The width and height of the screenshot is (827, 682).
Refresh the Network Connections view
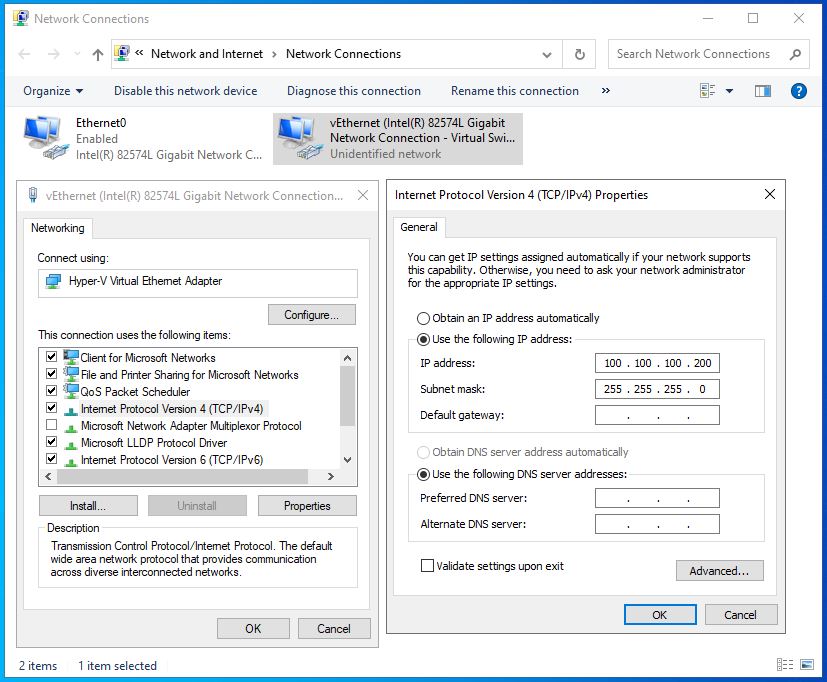[x=579, y=54]
